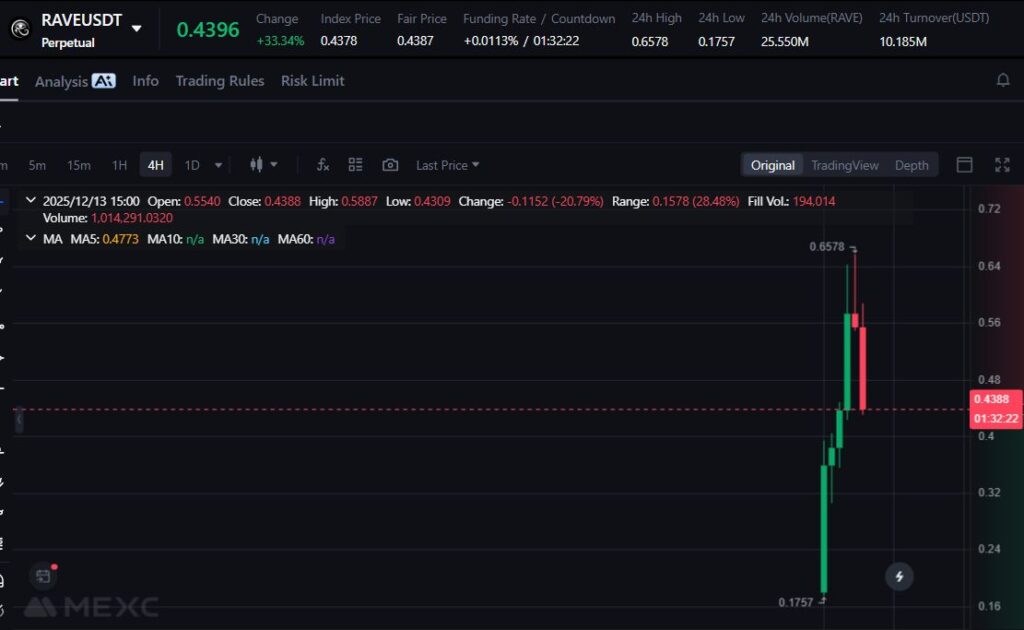Viewport: 1024px width, 630px height.
Task: Select the 1H timeframe
Action: click(119, 165)
